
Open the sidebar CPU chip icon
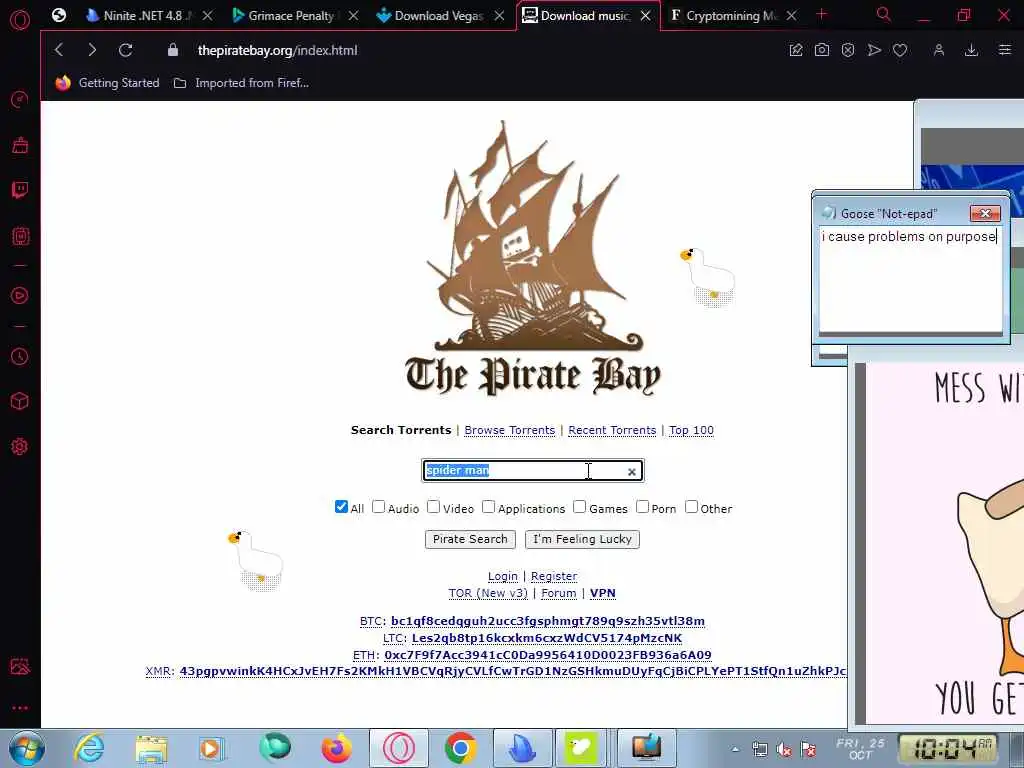click(20, 236)
